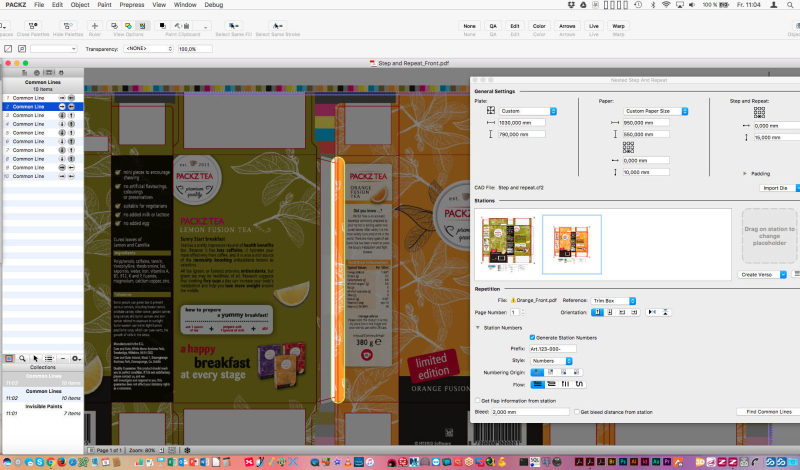This screenshot has height=470, width=800.
Task: Open the Paint menu
Action: coord(104,5)
